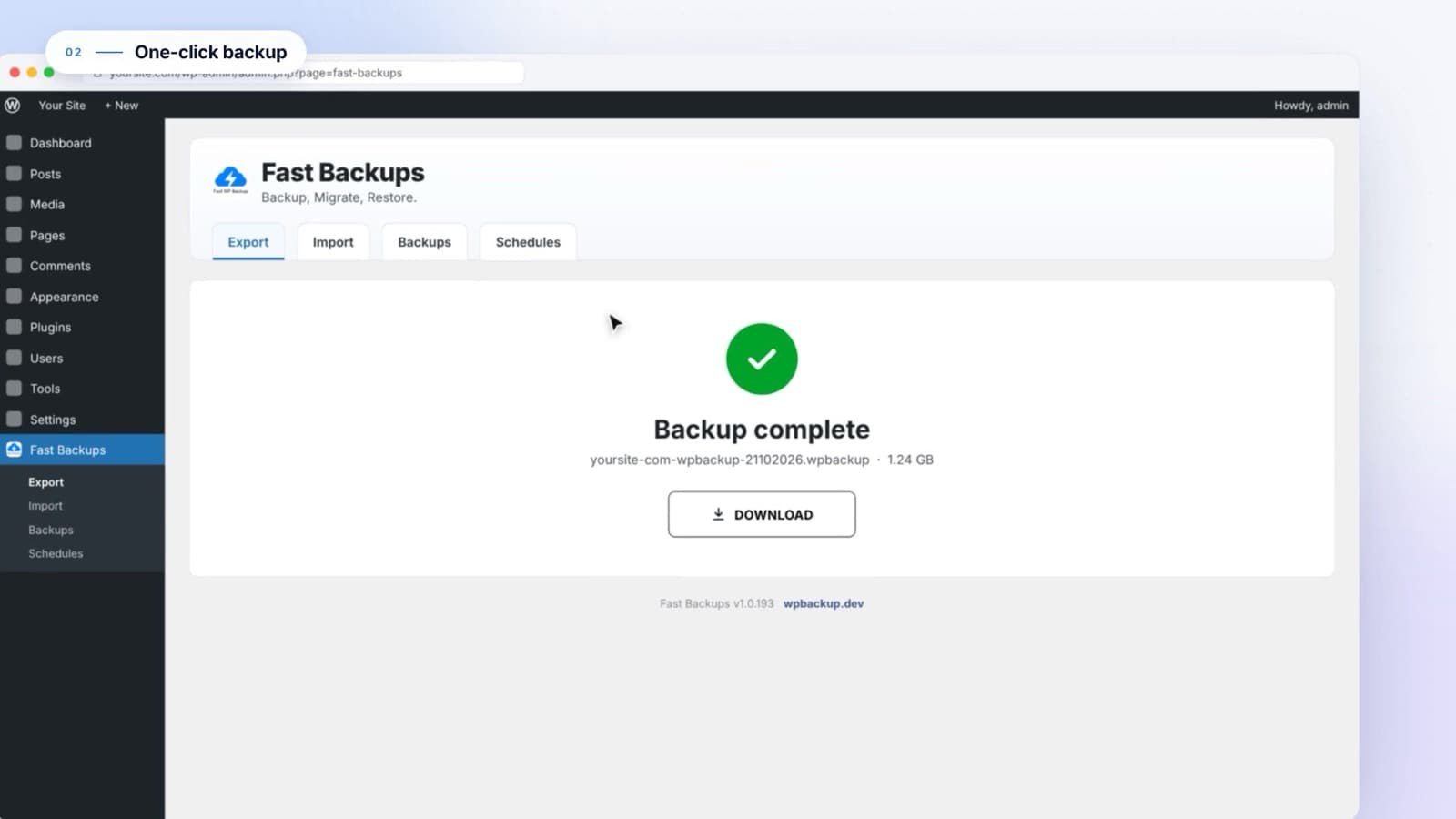
Task: Open Schedules in sidebar submenu
Action: click(56, 553)
